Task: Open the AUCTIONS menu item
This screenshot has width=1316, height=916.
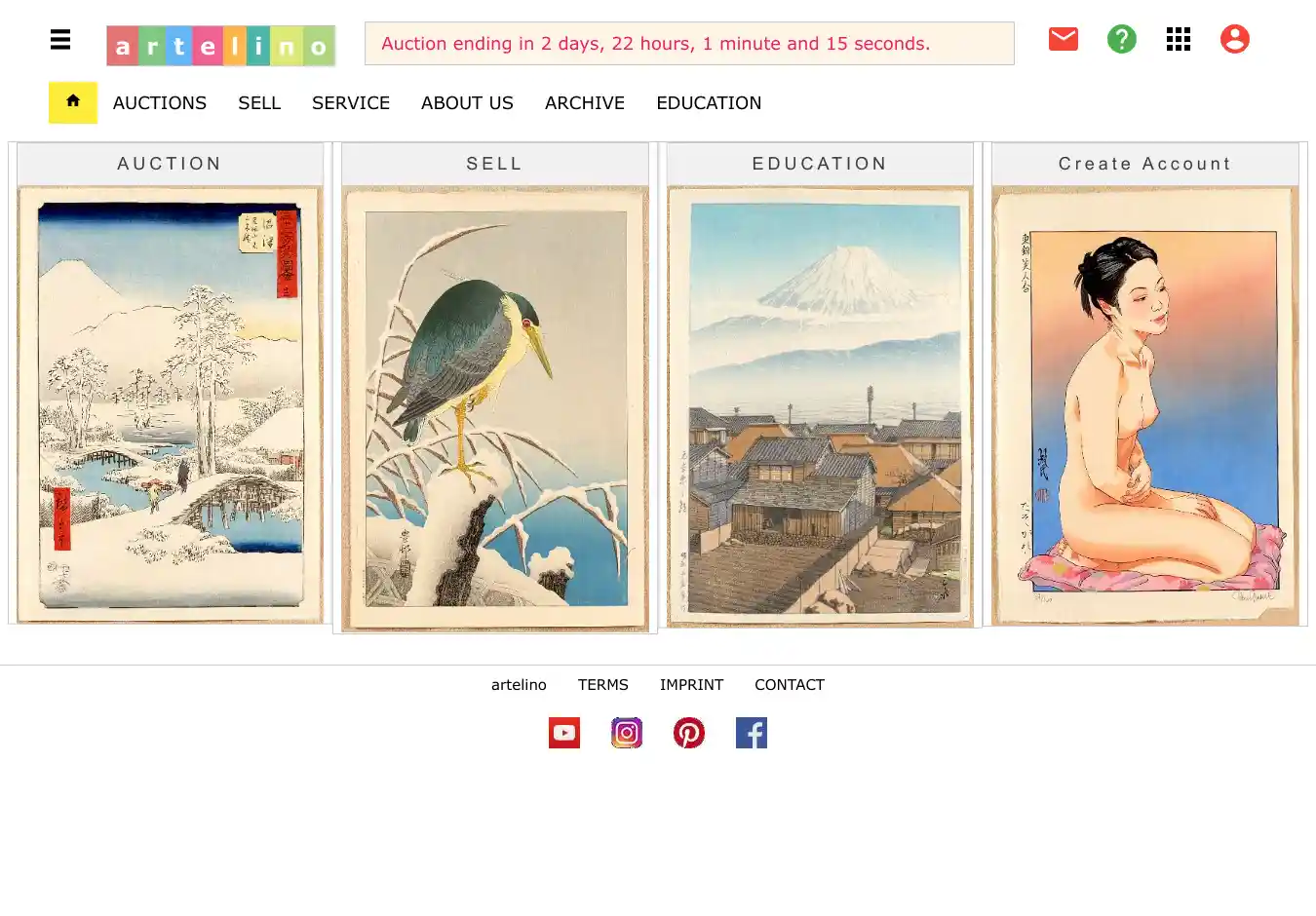Action: coord(160,103)
